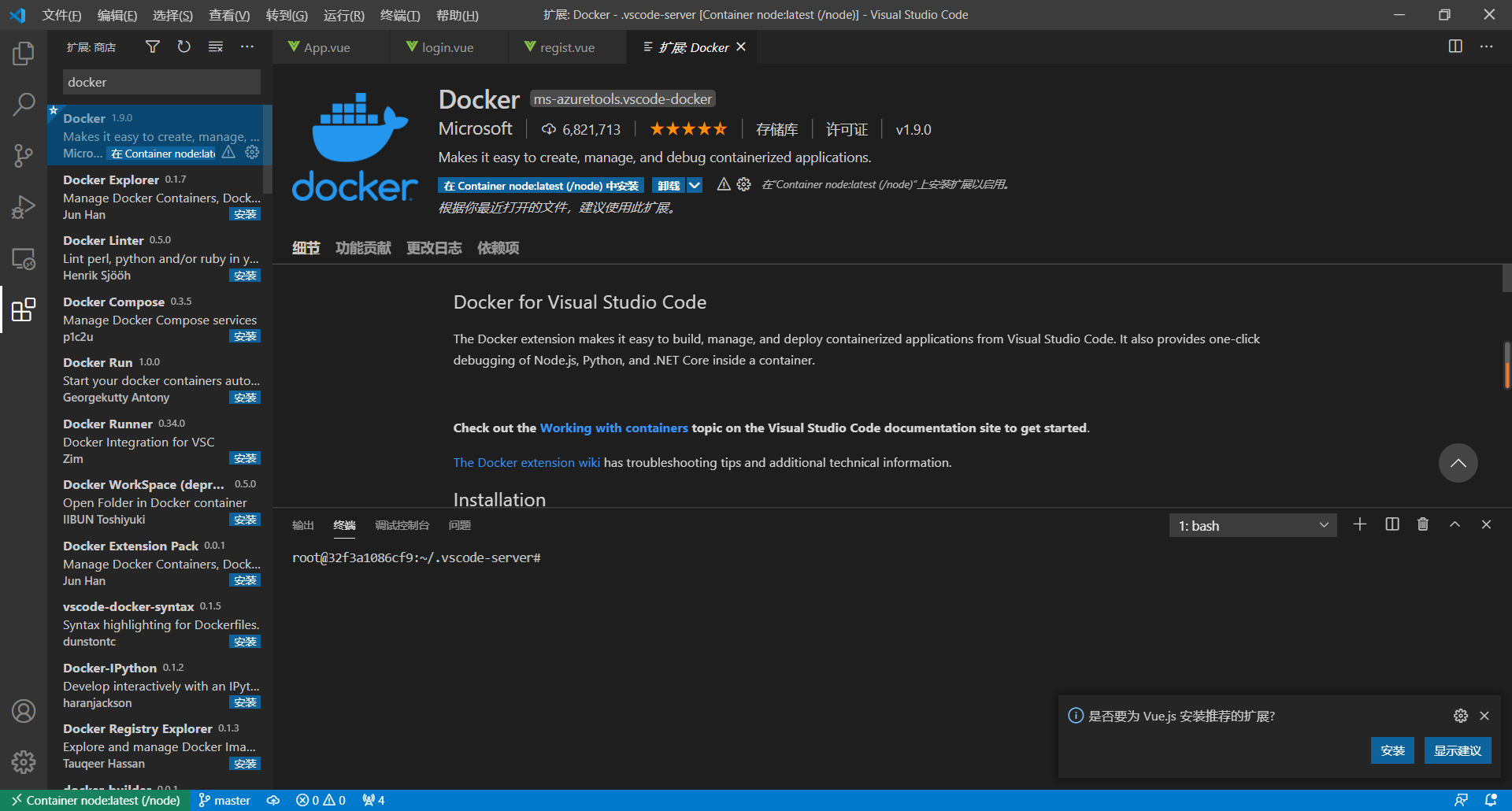The height and width of the screenshot is (811, 1512).
Task: Open gear settings in Docker extension header
Action: tap(743, 184)
